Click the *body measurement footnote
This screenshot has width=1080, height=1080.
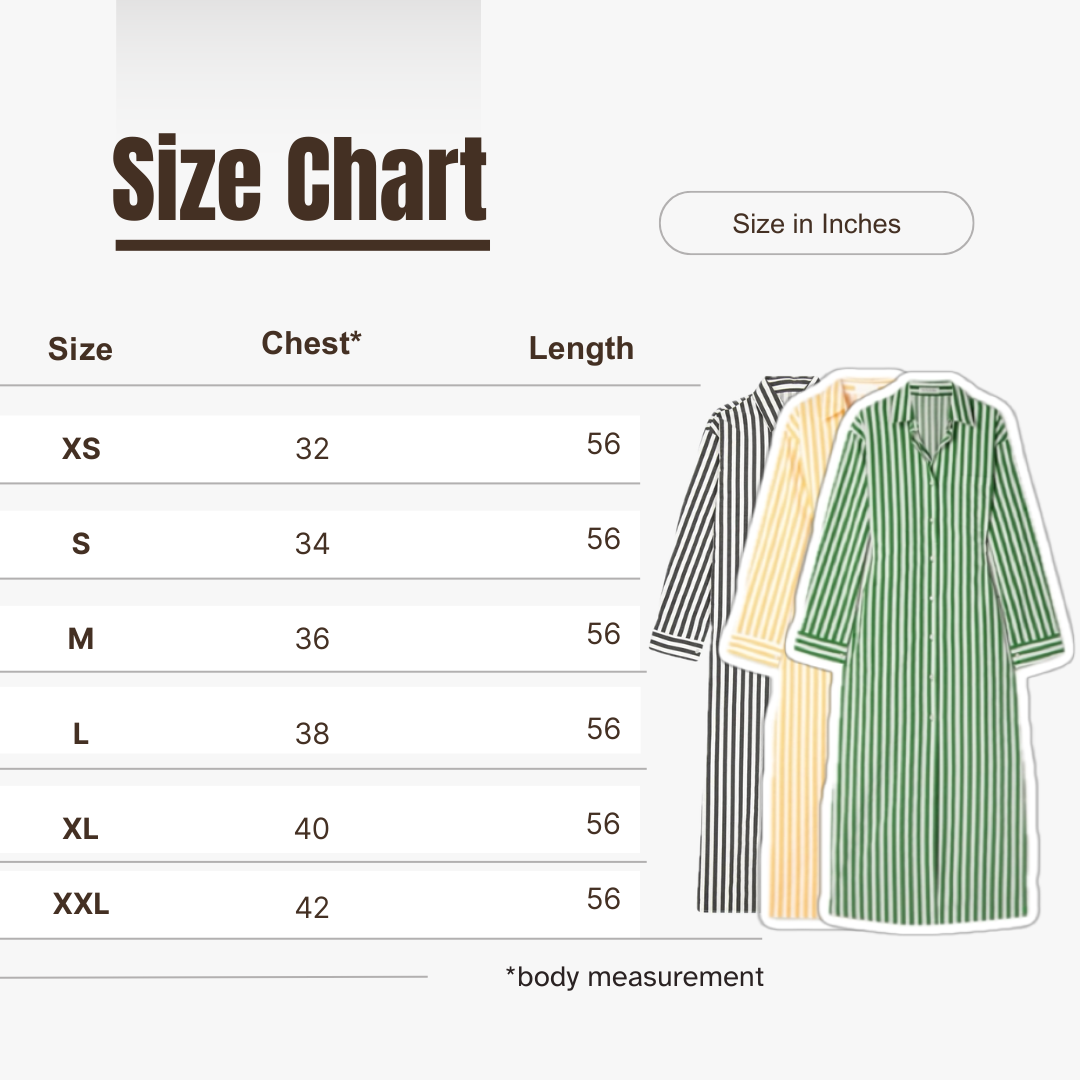pyautogui.click(x=635, y=976)
